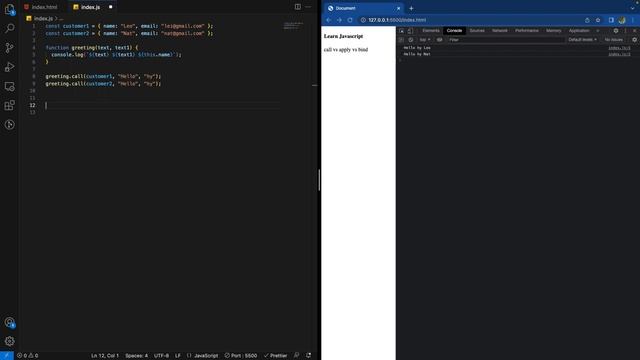Open the browser profile avatar

pos(622,20)
